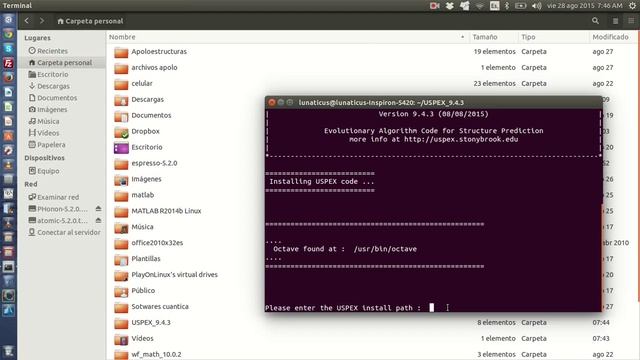Screen dimensions: 640x360
Task: Click the terminal window title bar
Action: pyautogui.click(x=433, y=102)
